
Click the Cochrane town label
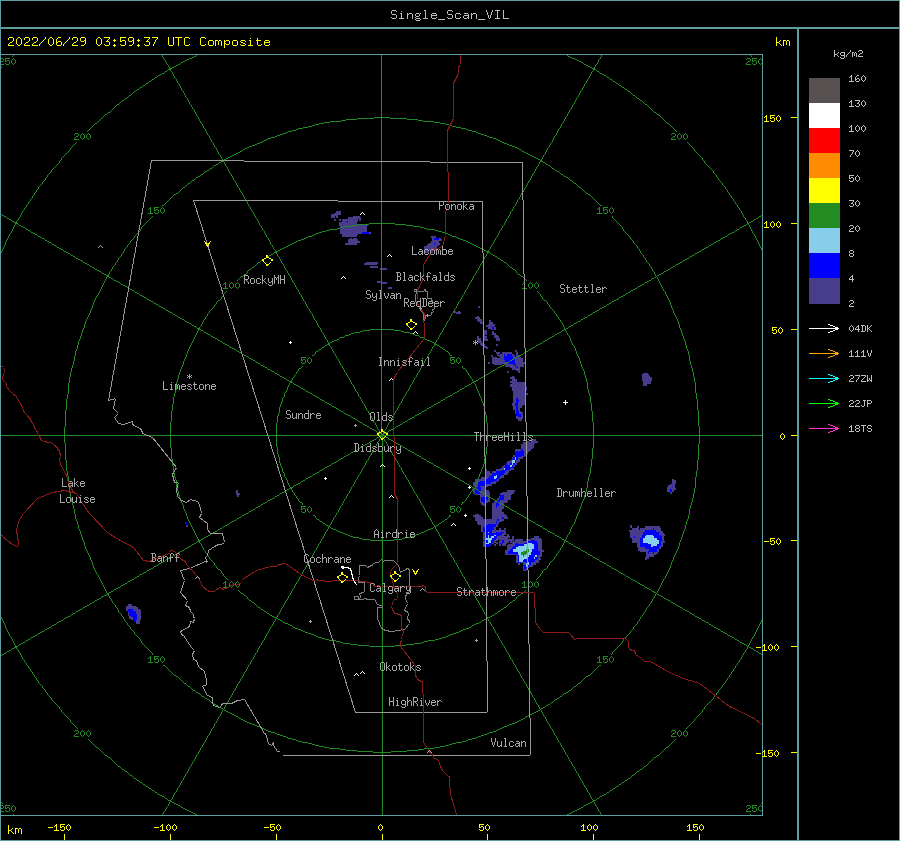tap(327, 559)
